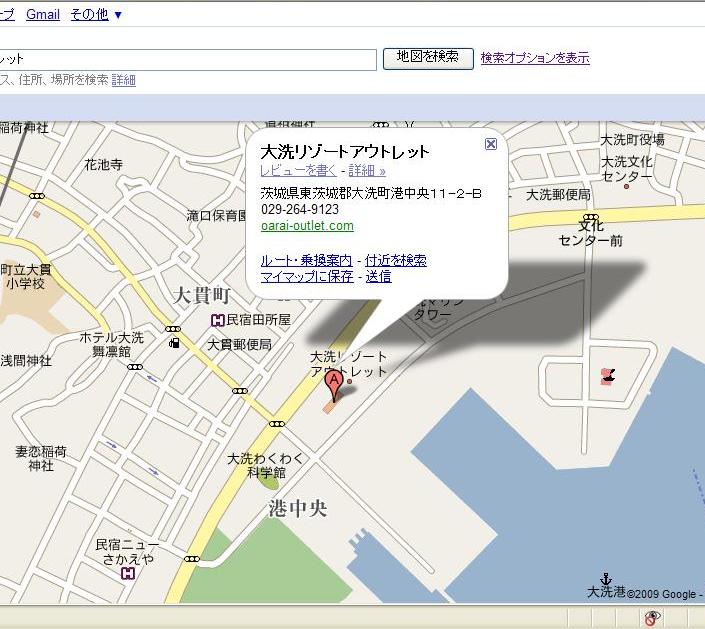Viewport: 705px width, 629px height.
Task: Click the ferry terminal icon on pier
Action: (x=608, y=376)
